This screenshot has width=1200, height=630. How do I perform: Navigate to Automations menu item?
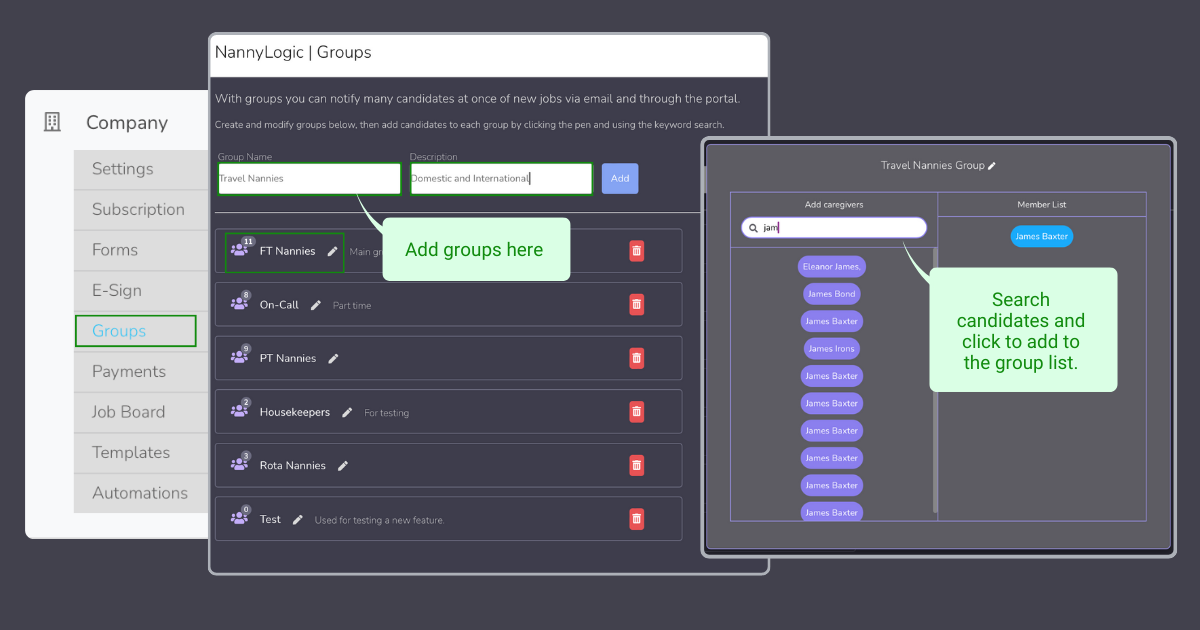pyautogui.click(x=140, y=493)
